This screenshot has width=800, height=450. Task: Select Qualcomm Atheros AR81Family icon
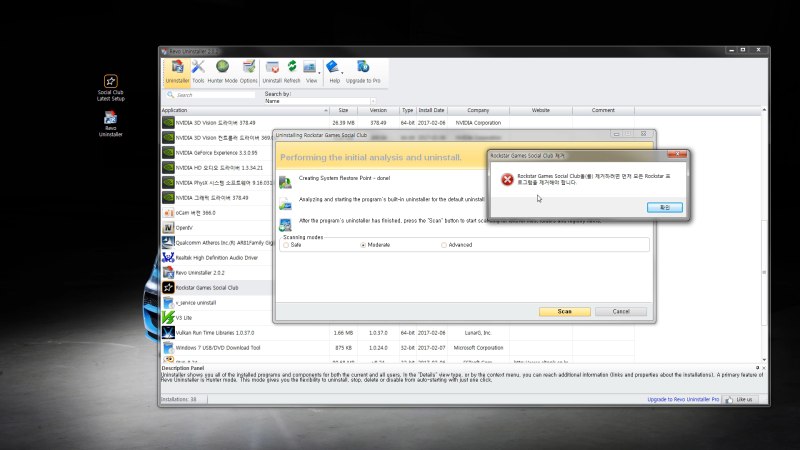point(168,242)
